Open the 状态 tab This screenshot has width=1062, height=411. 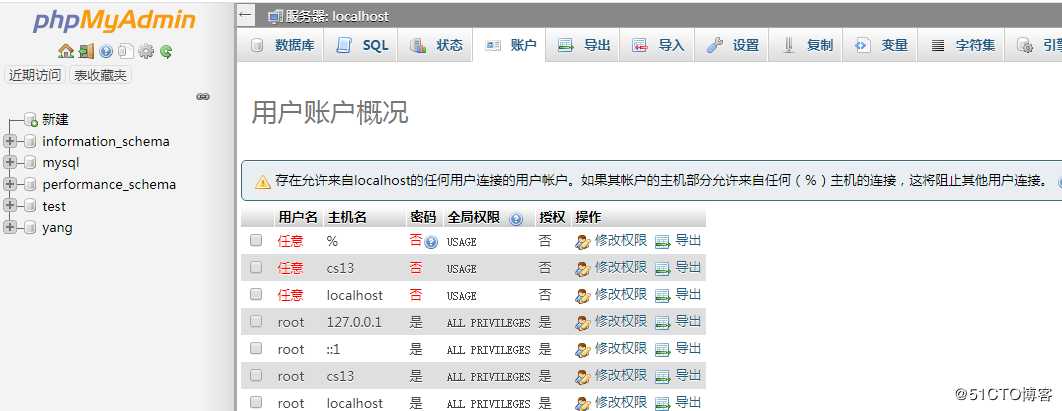[436, 45]
